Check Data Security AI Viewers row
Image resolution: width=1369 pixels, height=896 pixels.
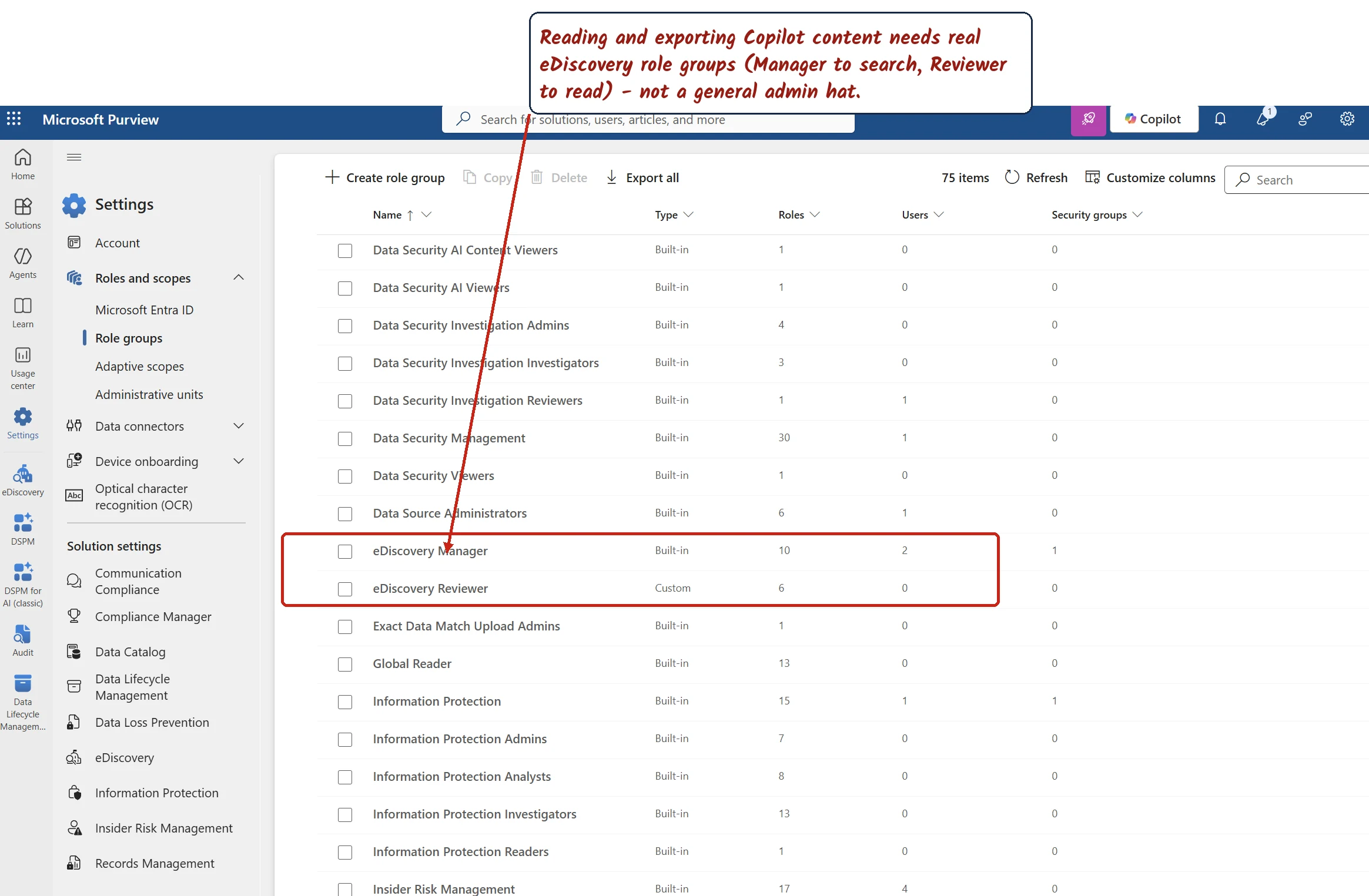pos(345,288)
